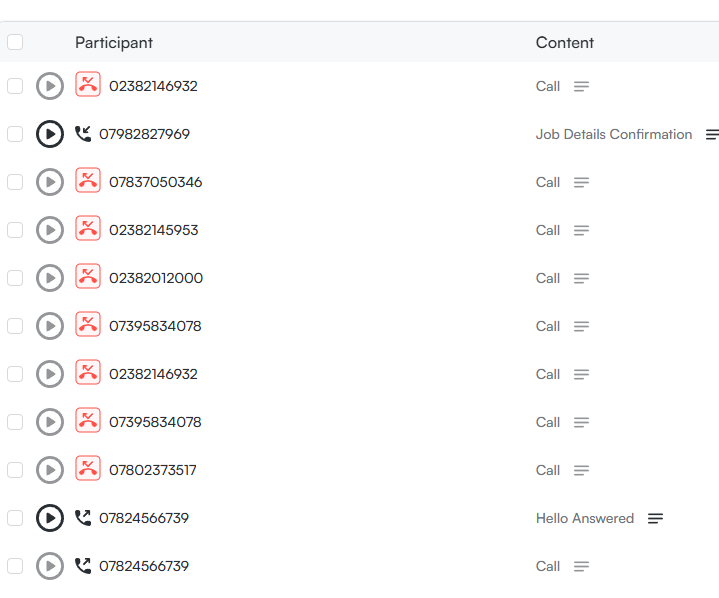
Task: Open the lines icon next to Hello Answered
Action: 655,518
